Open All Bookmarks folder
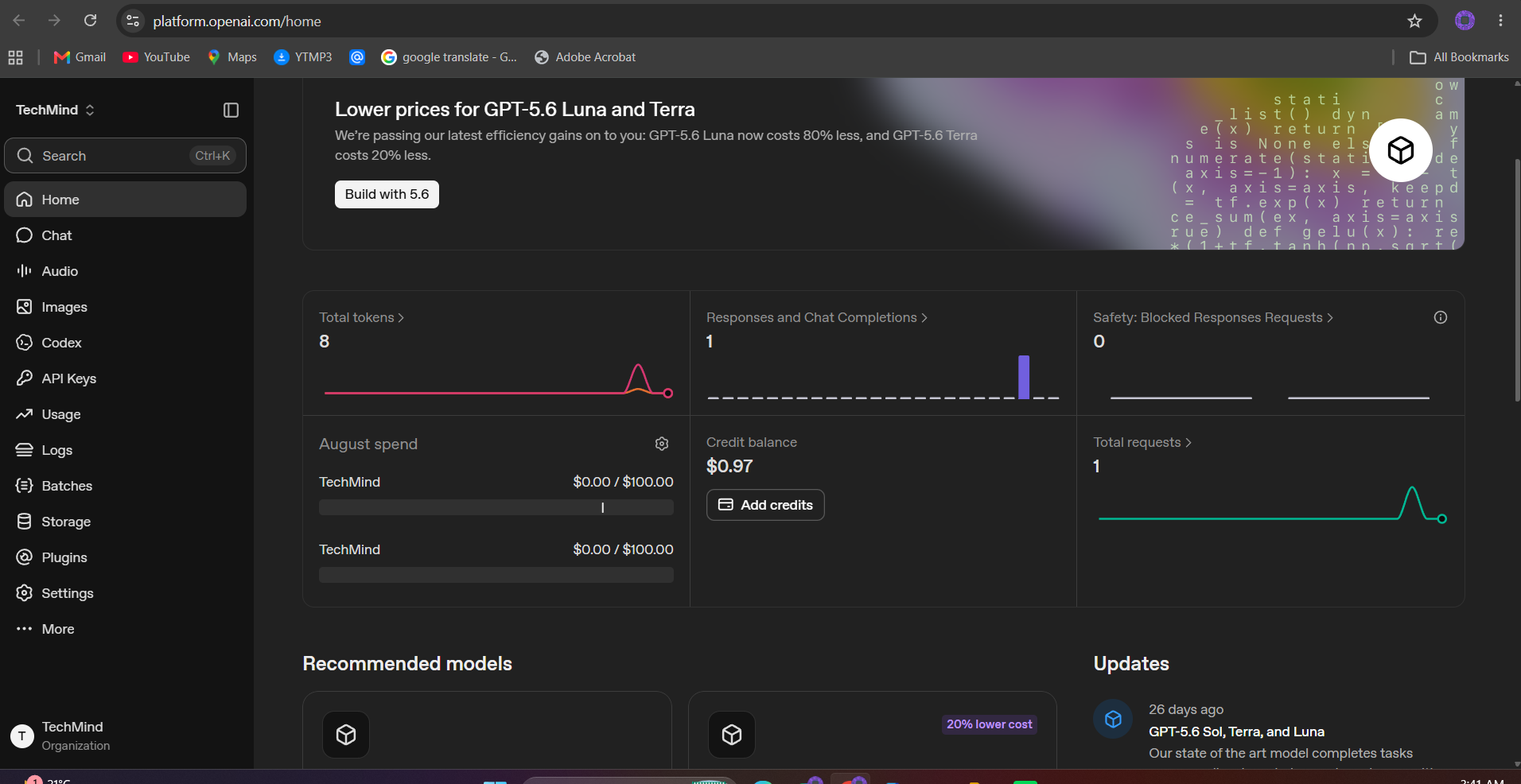The image size is (1521, 784). [x=1459, y=57]
